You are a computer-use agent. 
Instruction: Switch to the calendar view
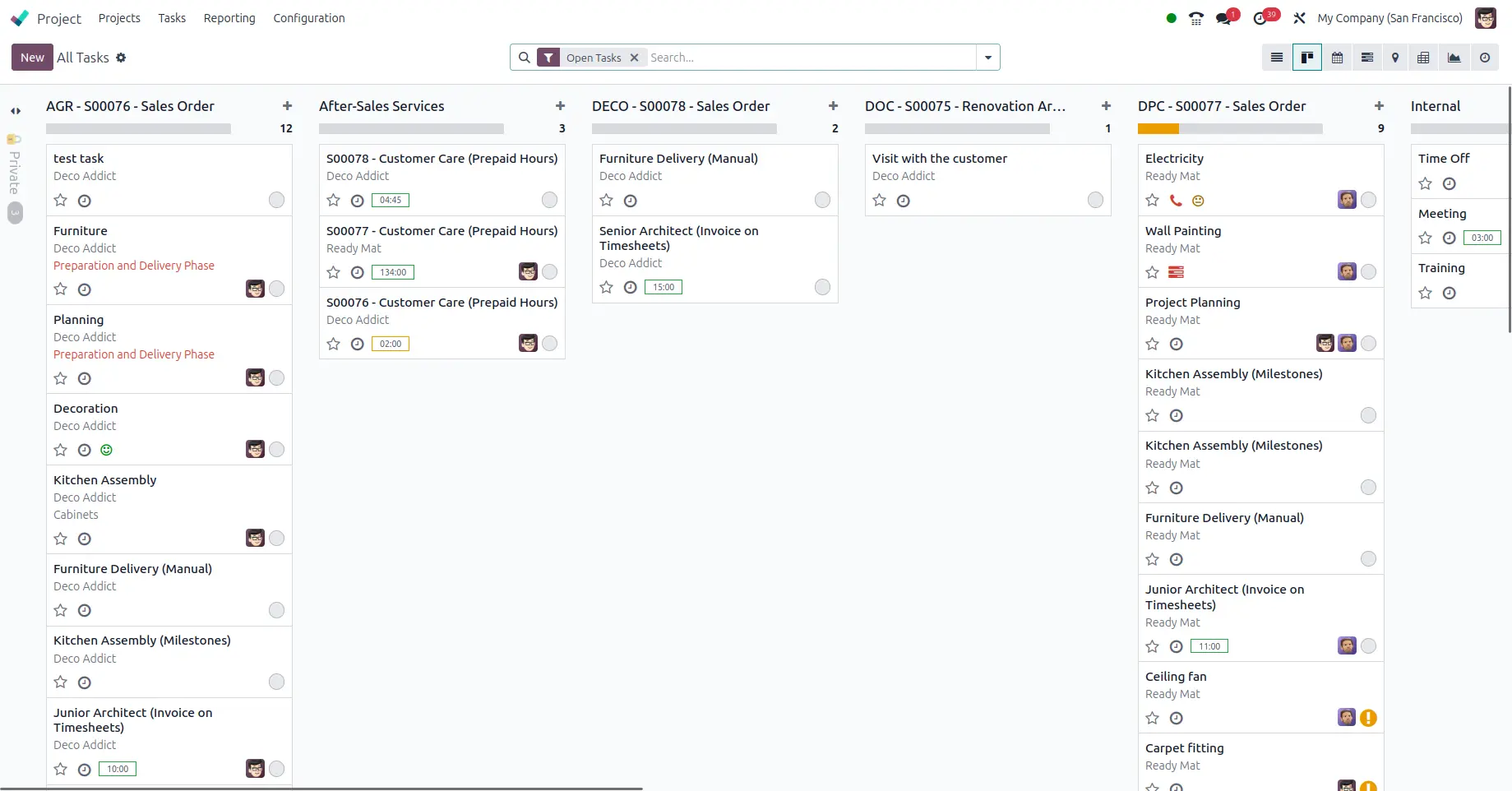pos(1337,58)
